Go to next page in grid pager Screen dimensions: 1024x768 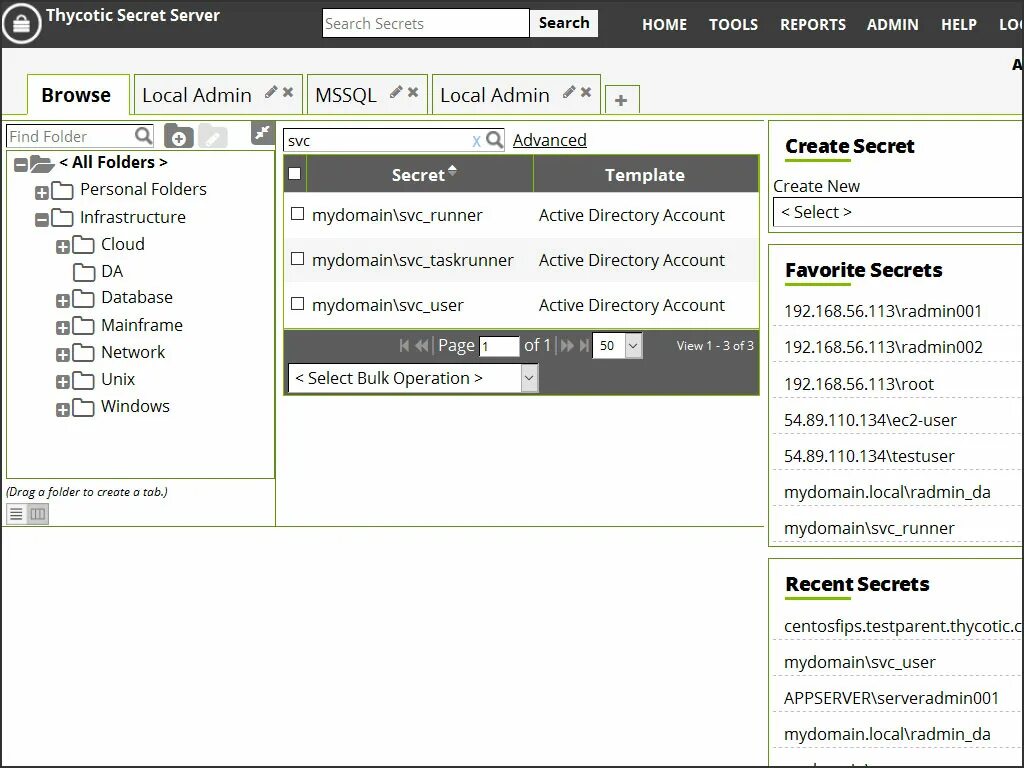pyautogui.click(x=567, y=345)
